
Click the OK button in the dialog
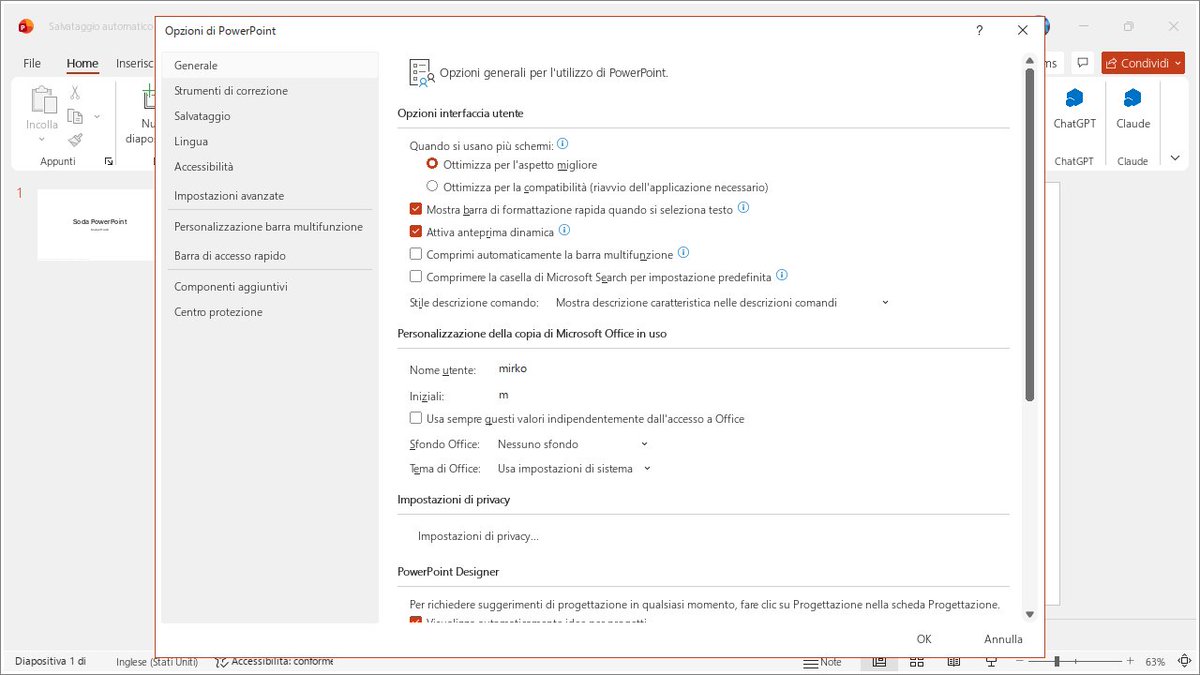924,639
